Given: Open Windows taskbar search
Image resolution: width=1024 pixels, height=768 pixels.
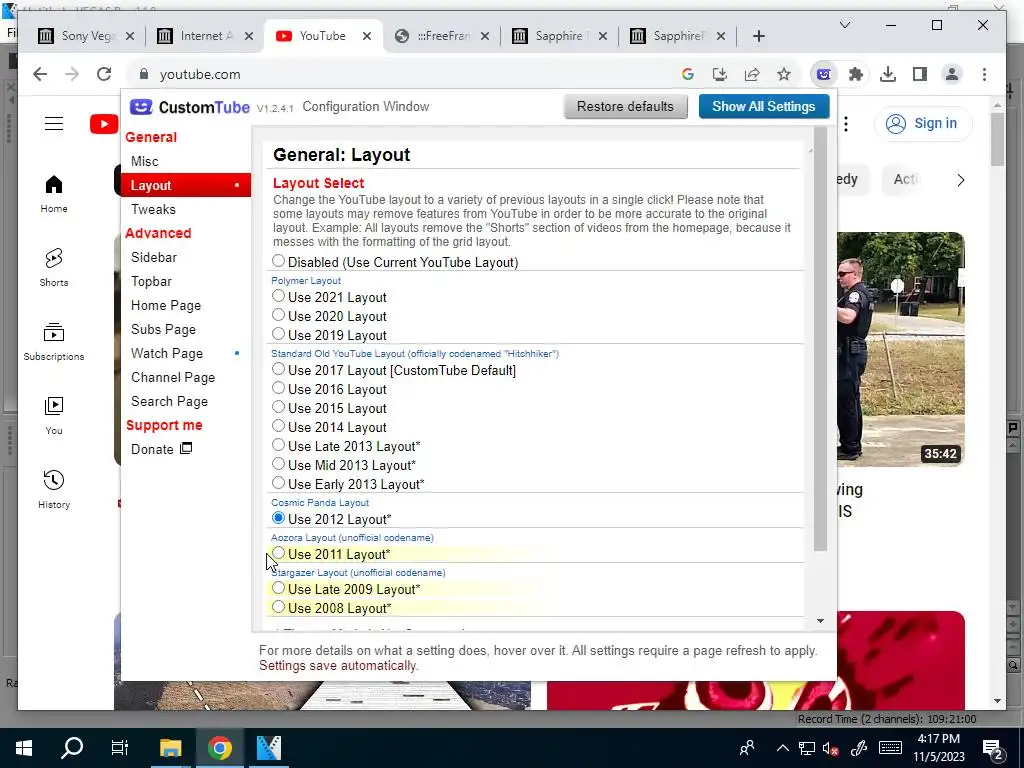Looking at the screenshot, I should coord(72,748).
